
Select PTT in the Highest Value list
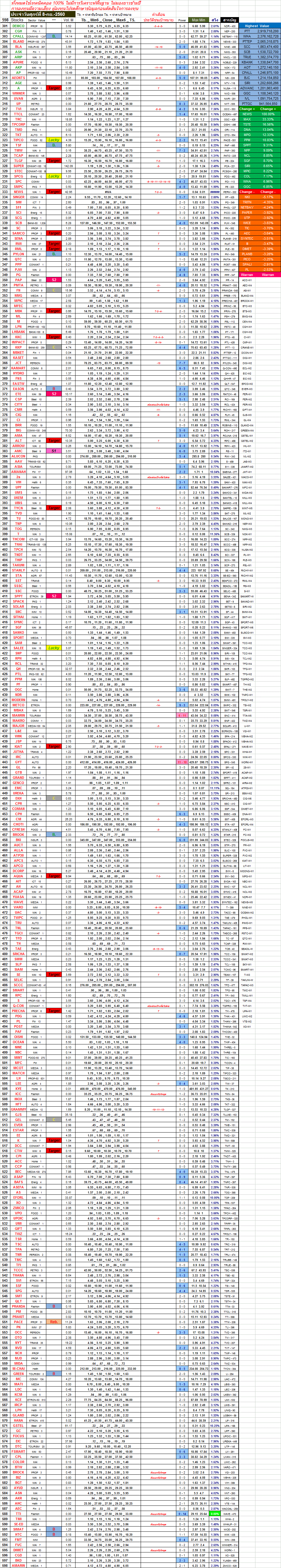click(247, 31)
